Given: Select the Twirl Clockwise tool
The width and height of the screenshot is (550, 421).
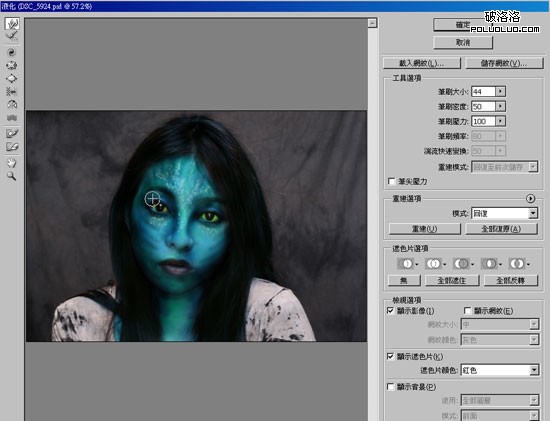Looking at the screenshot, I should tap(12, 52).
